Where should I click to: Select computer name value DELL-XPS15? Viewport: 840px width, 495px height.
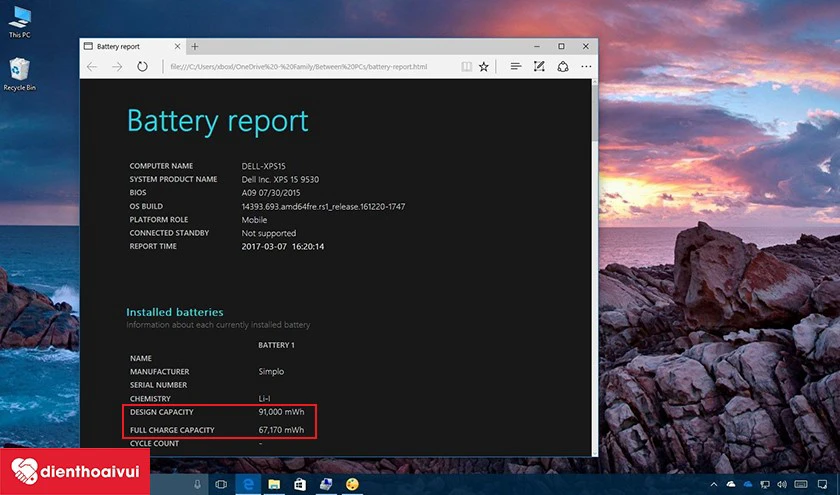point(264,166)
